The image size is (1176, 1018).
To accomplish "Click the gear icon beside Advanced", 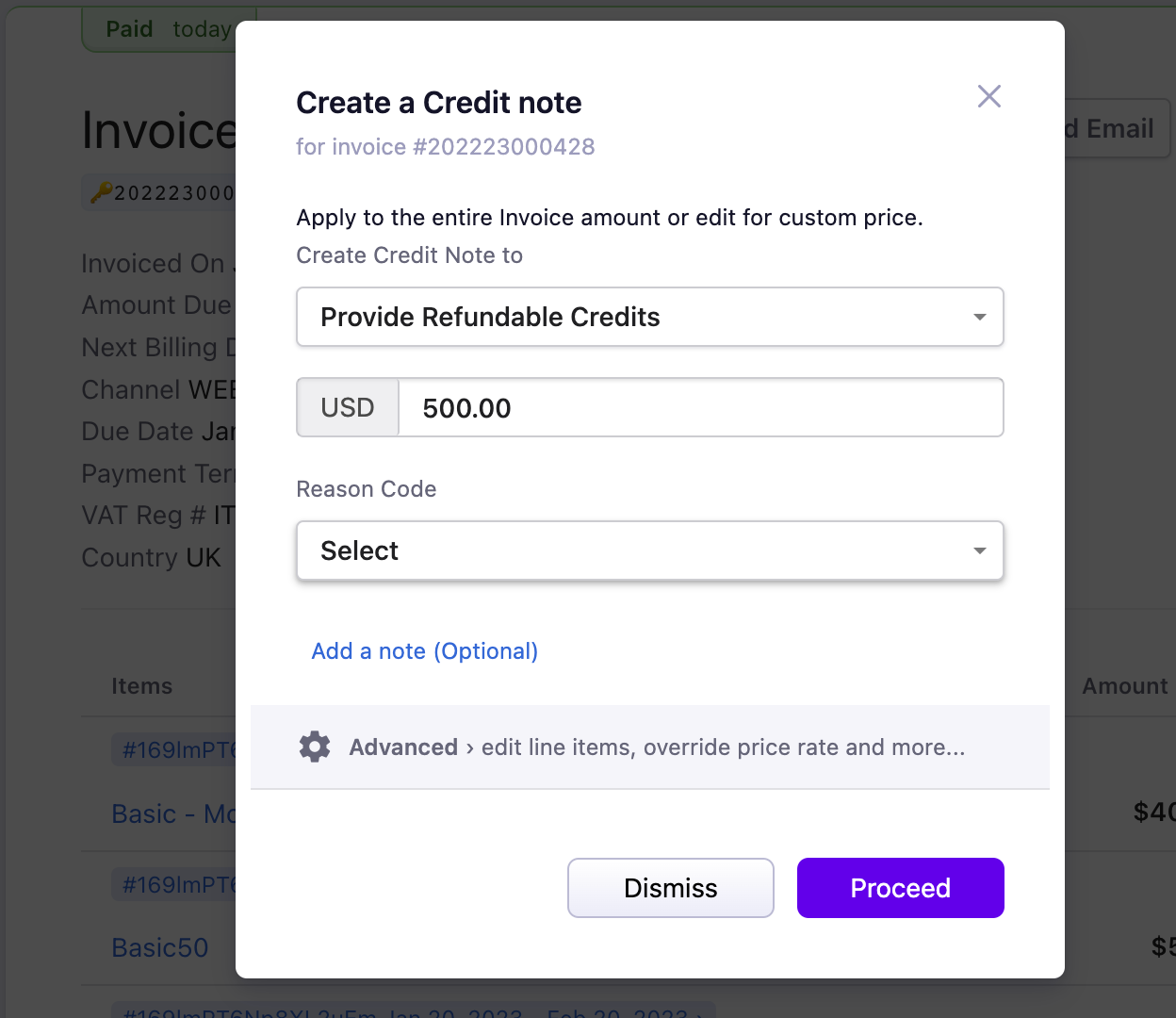I will coord(315,747).
